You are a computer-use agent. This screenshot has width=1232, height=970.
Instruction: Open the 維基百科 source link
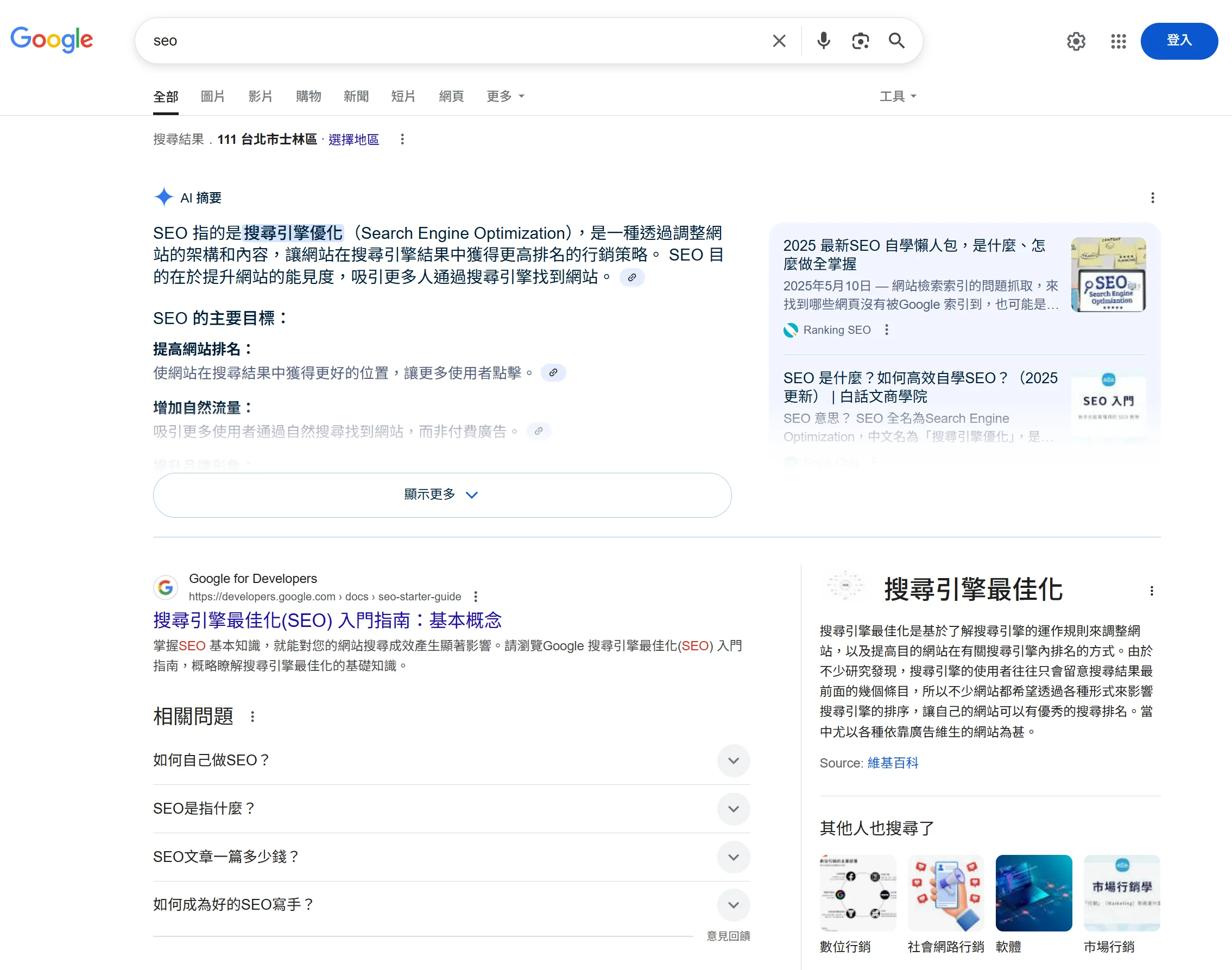pos(893,763)
